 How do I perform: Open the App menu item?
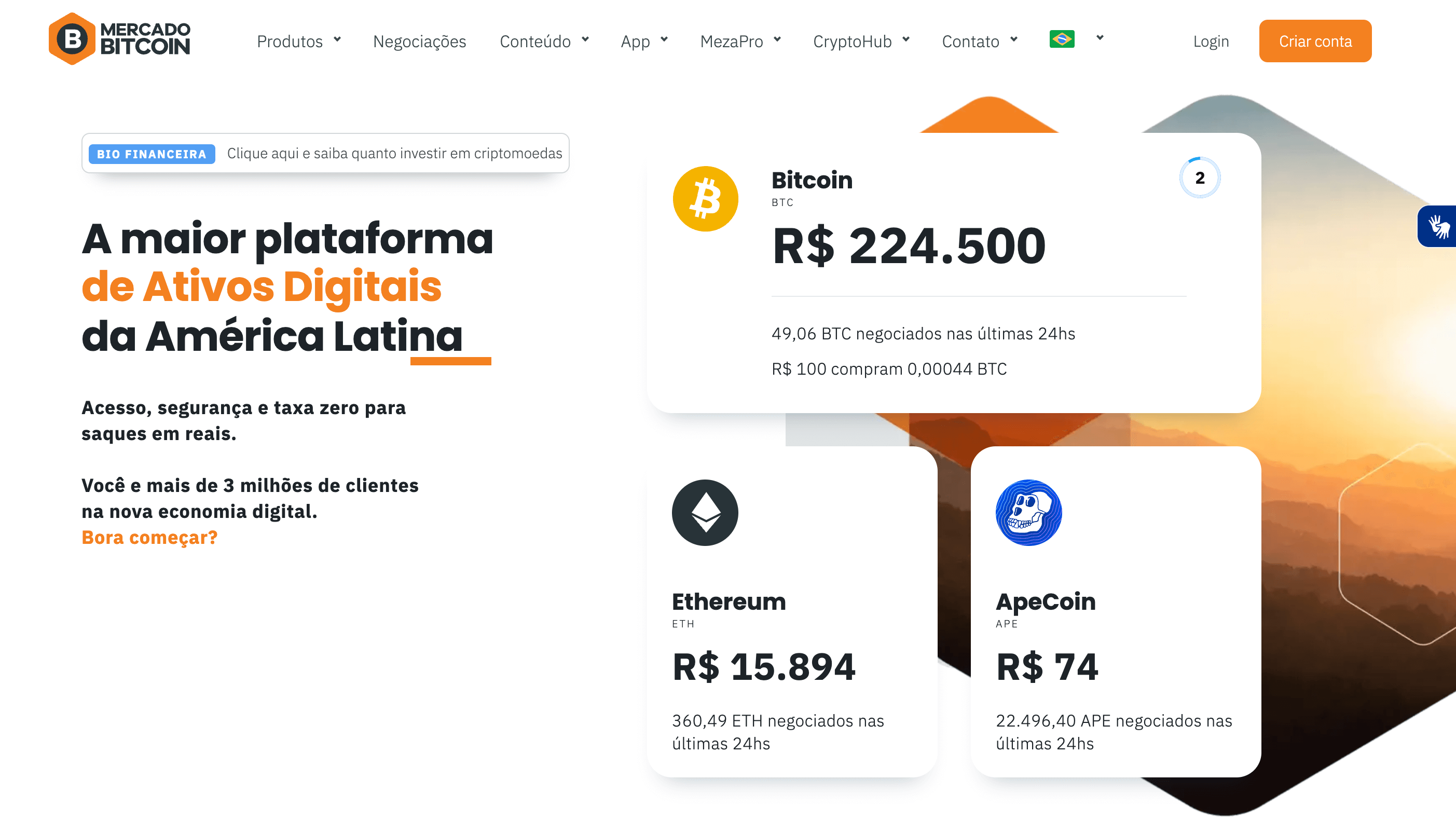[x=644, y=42]
